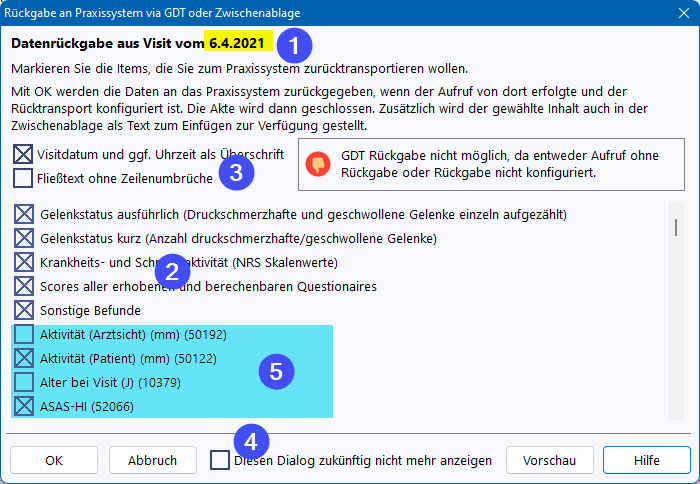This screenshot has width=700, height=484.
Task: Click 'Markieren Sie die Items' instruction text
Action: (x=239, y=69)
